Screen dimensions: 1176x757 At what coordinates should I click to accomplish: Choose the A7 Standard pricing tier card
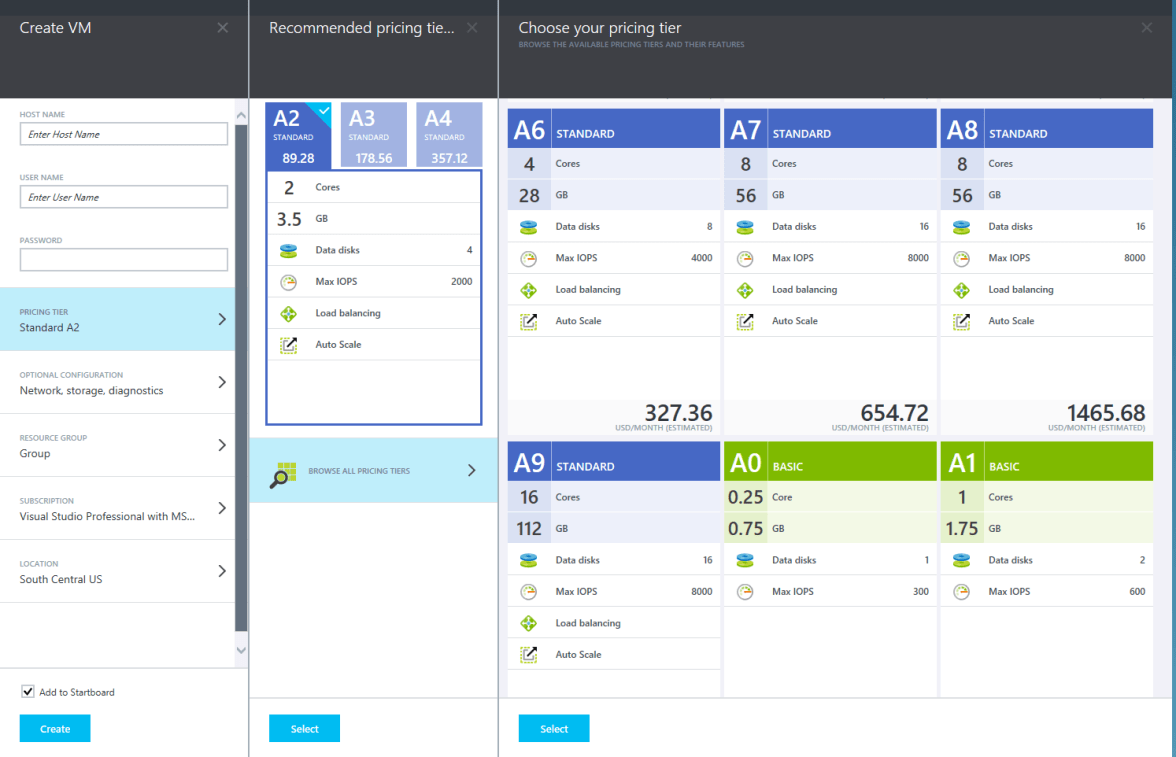pos(829,270)
